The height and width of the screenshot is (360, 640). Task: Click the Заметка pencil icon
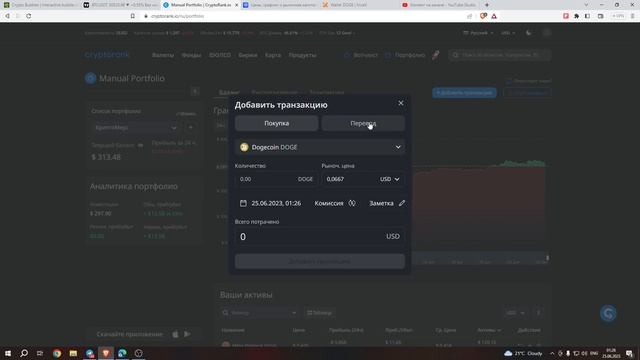click(x=402, y=203)
